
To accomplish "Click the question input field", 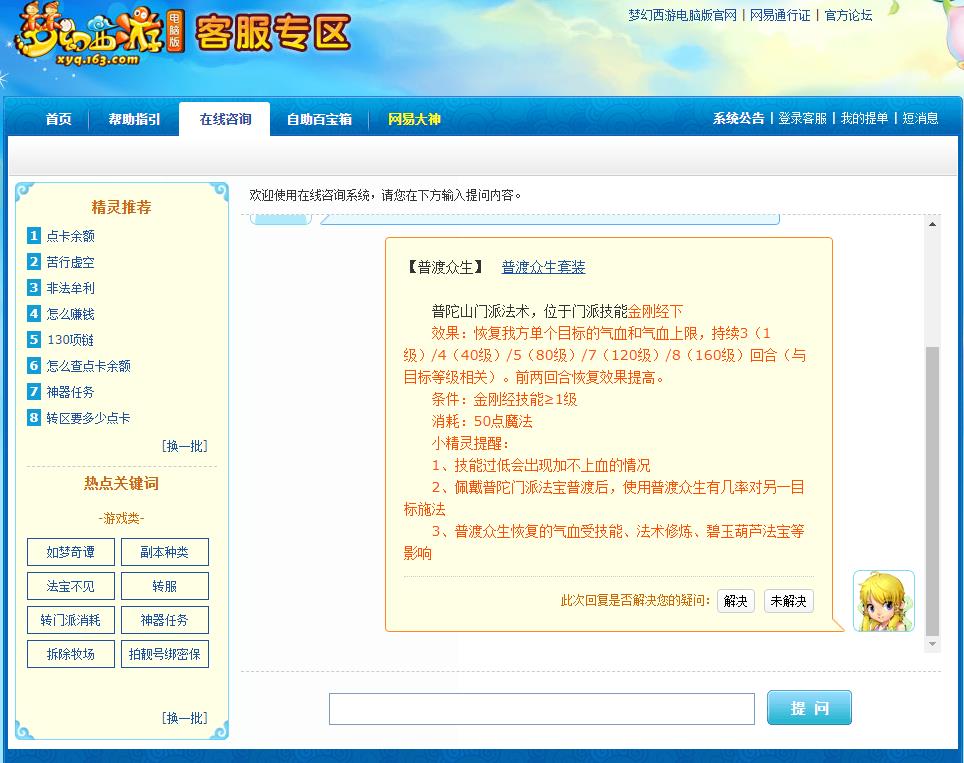I will [x=541, y=708].
